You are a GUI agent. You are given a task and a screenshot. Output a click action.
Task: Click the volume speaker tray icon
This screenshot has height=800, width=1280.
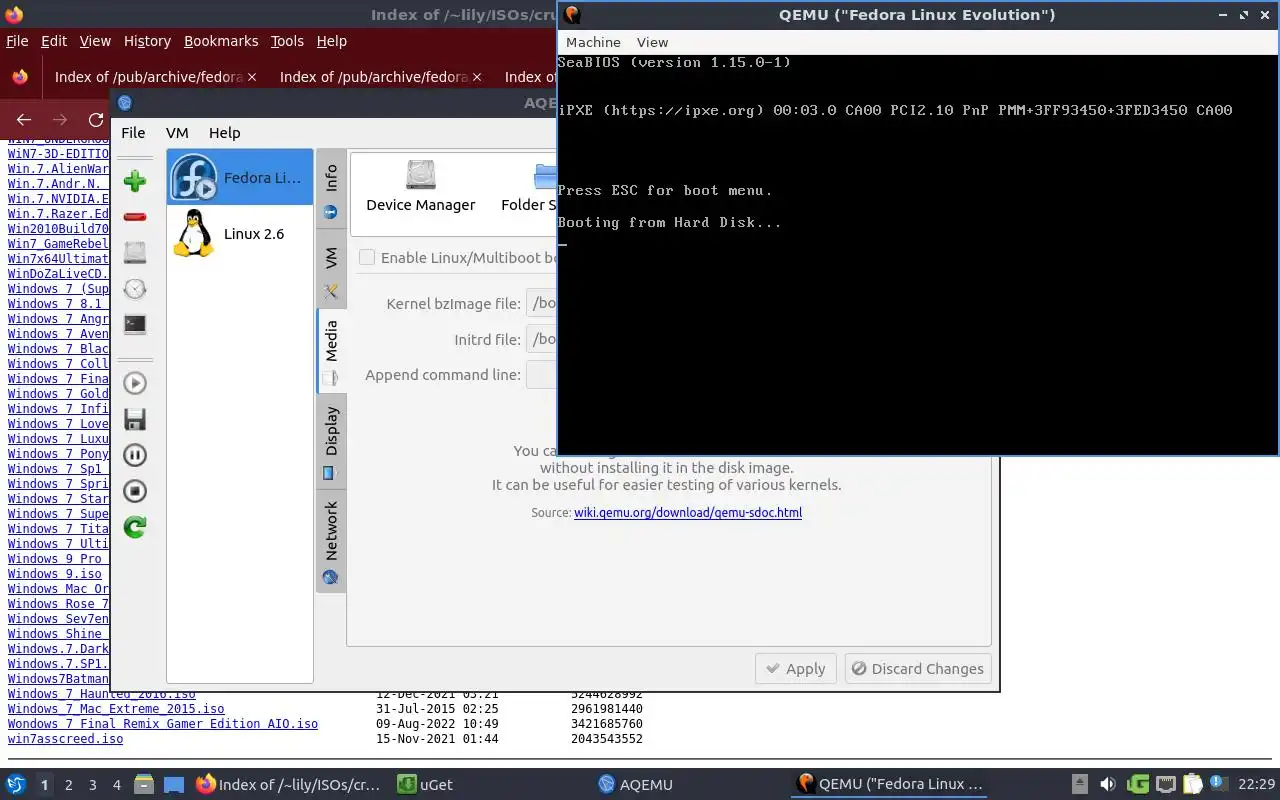(x=1107, y=785)
